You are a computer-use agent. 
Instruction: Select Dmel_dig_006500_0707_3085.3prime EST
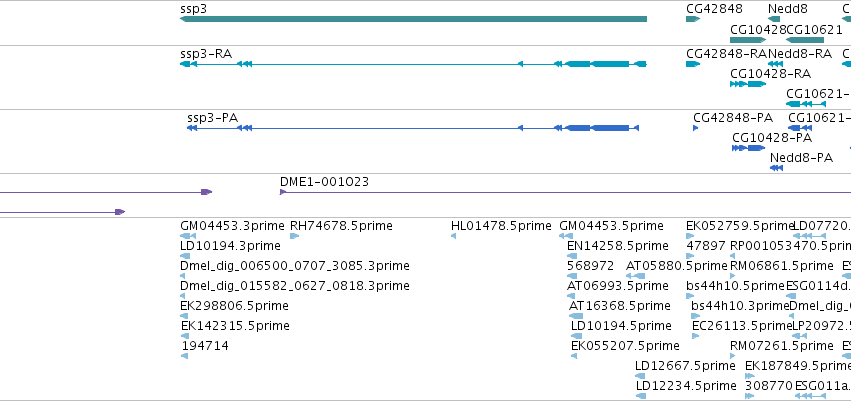coord(182,276)
